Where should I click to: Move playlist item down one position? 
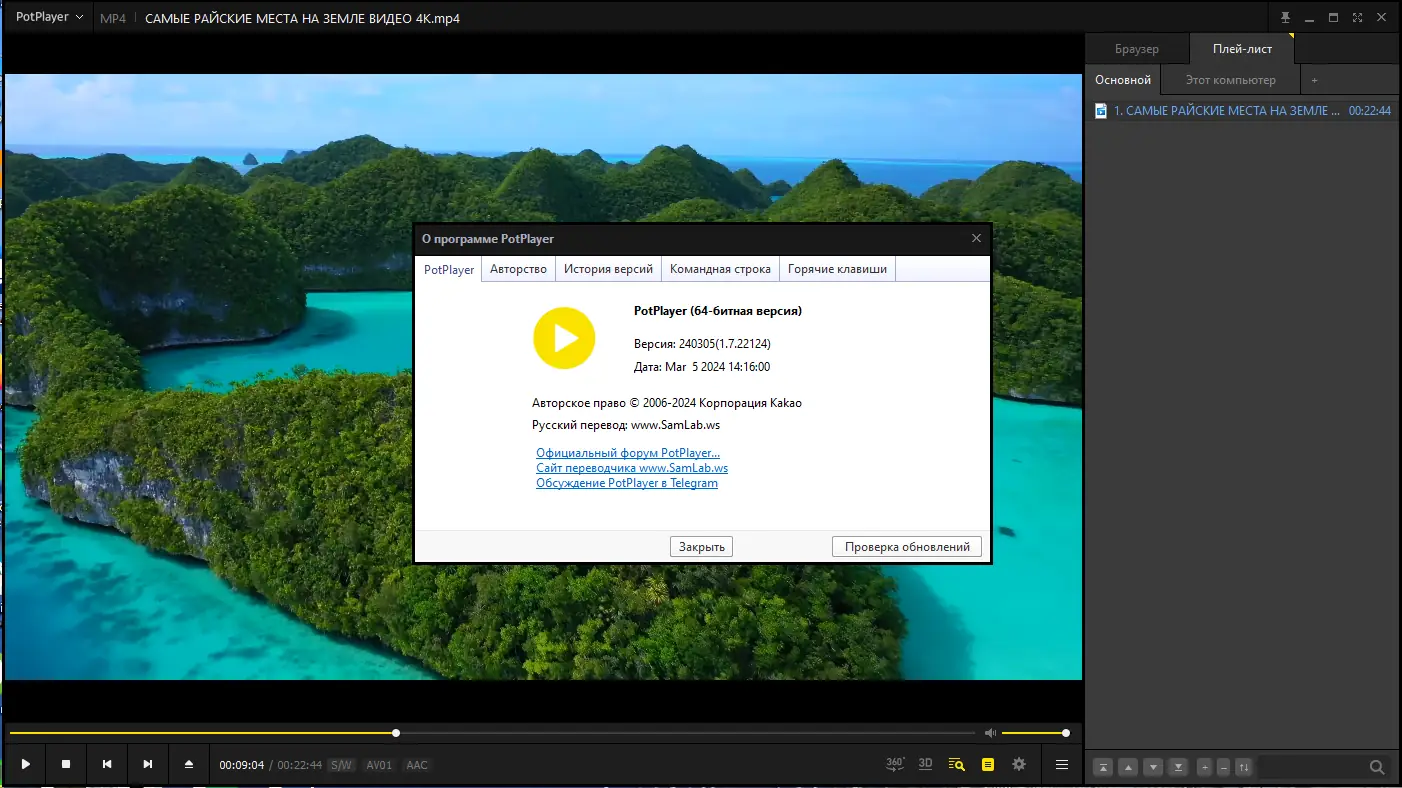pos(1153,767)
